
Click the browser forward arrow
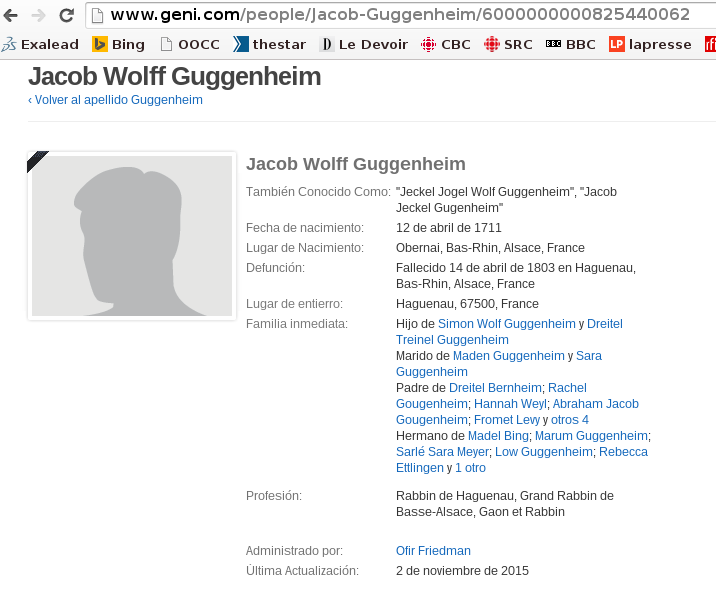[39, 15]
